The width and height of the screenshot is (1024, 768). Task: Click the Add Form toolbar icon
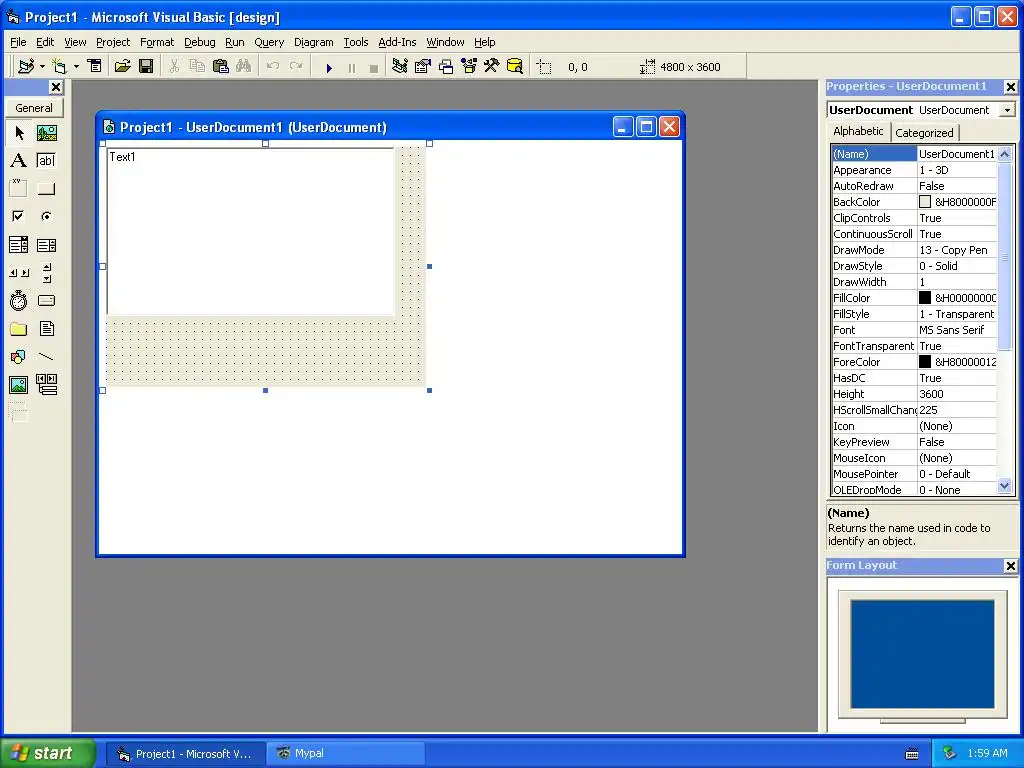pos(59,67)
